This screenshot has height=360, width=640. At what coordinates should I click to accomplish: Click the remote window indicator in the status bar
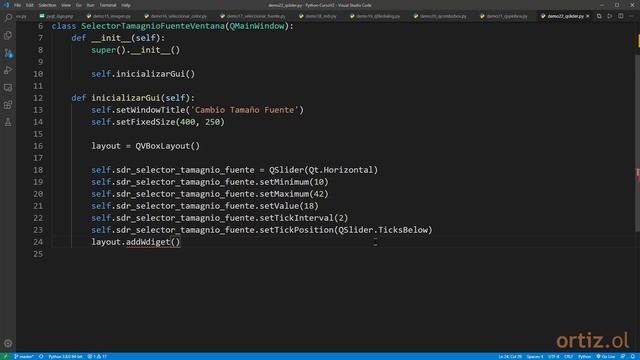coord(5,356)
